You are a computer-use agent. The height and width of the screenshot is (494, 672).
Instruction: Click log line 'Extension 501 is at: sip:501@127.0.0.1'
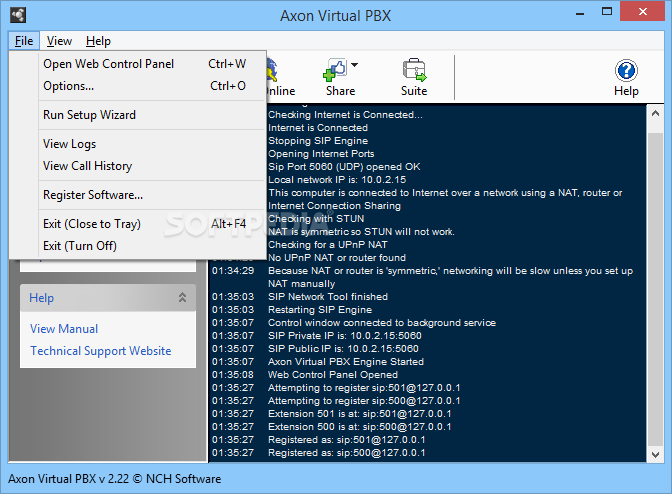359,414
